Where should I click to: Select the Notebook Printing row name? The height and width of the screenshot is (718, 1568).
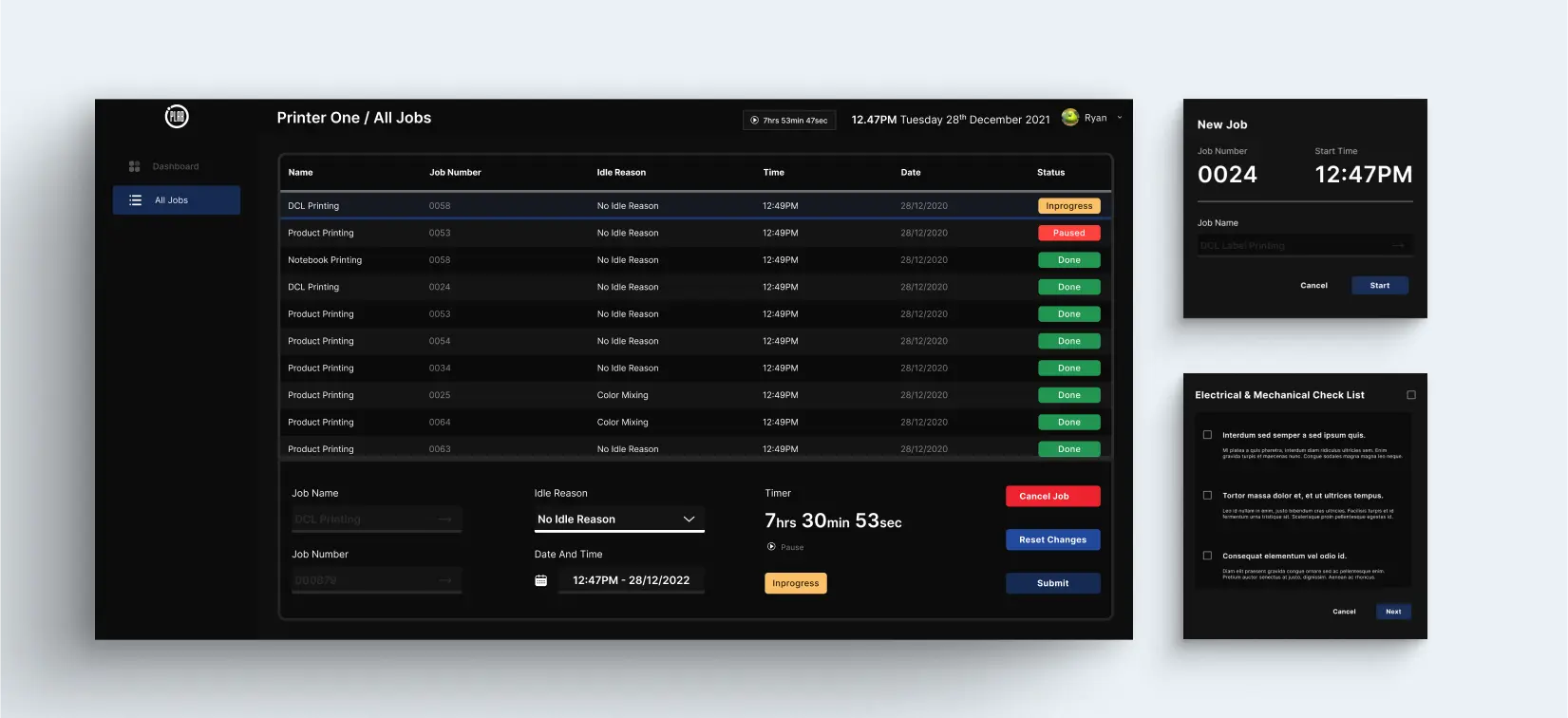[x=325, y=260]
